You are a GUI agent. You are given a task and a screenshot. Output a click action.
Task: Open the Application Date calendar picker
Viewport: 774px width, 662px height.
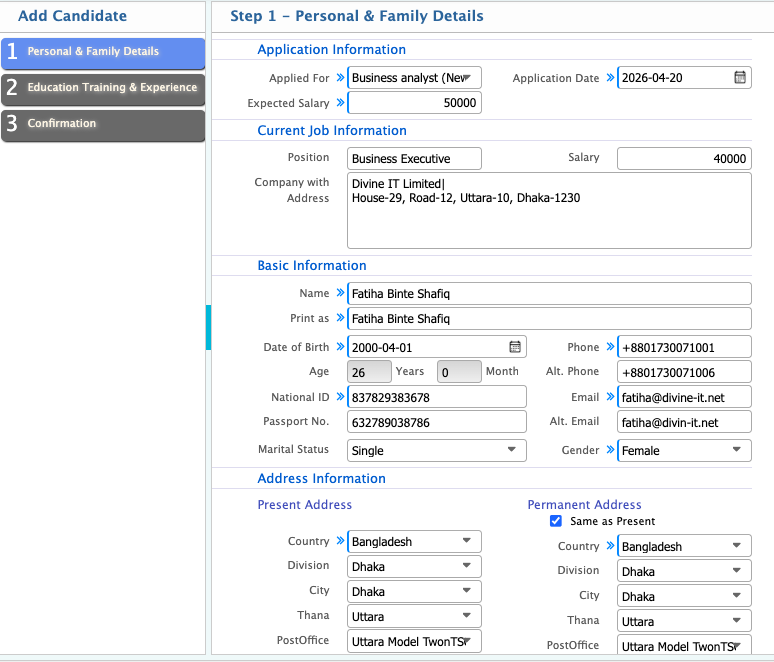click(740, 78)
